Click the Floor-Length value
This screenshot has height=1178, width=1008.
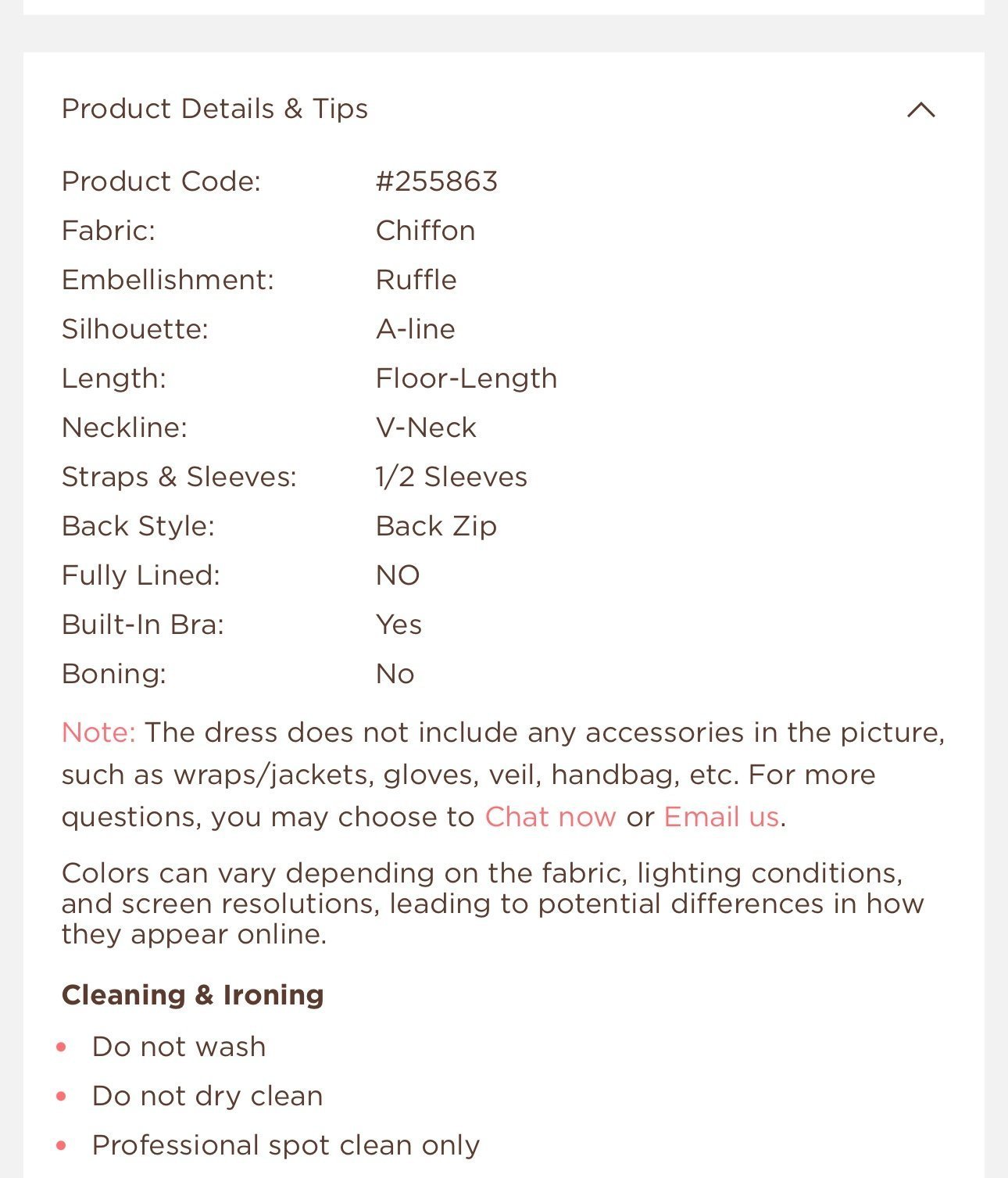point(466,378)
